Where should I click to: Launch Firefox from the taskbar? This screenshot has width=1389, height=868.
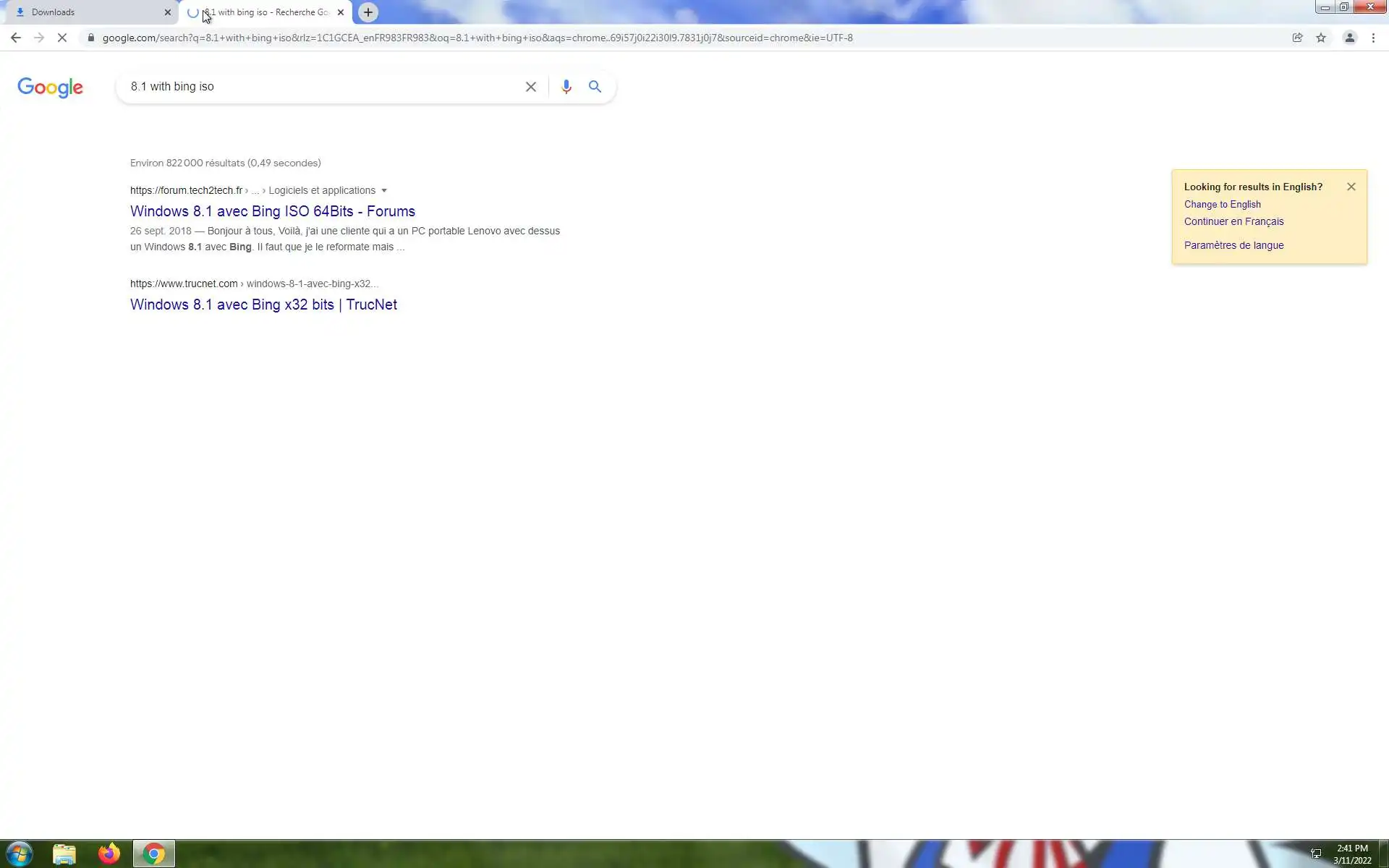tap(109, 854)
